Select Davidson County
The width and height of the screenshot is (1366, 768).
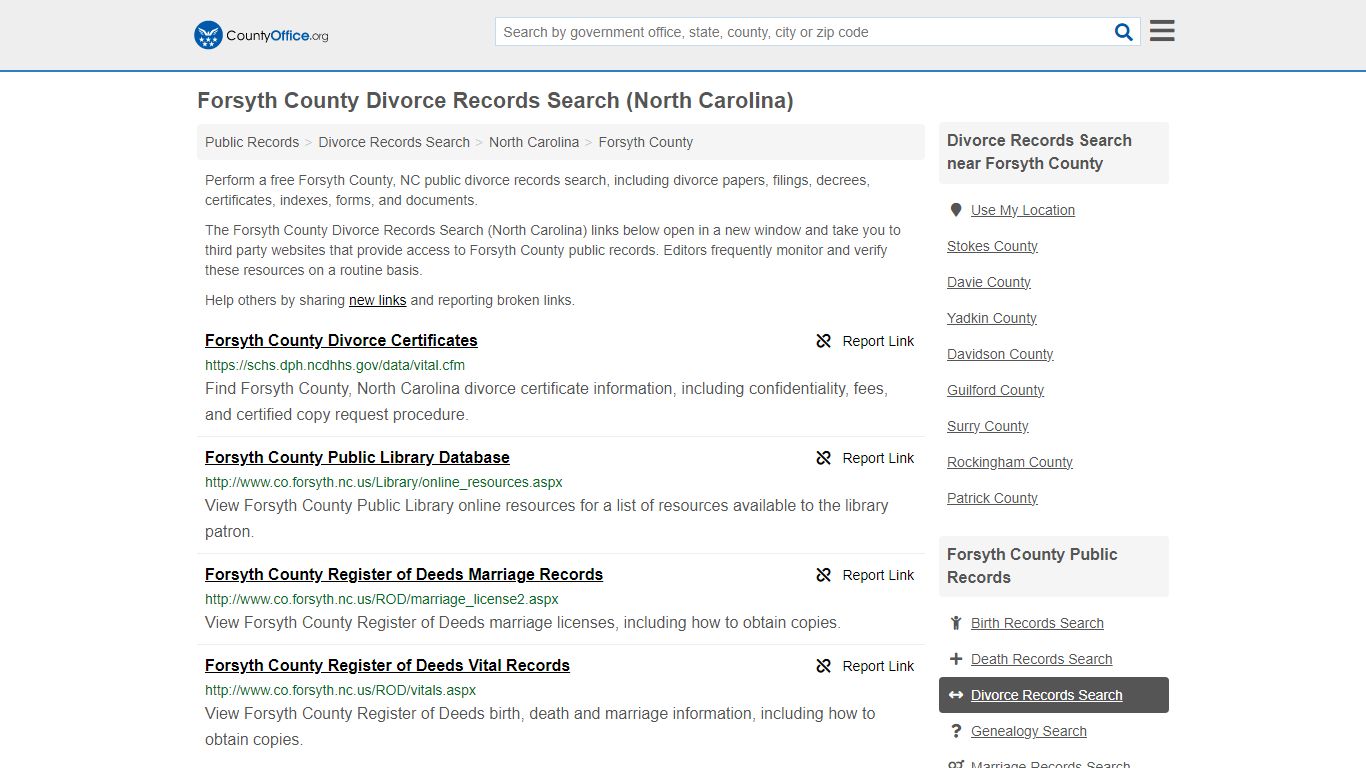point(1000,354)
